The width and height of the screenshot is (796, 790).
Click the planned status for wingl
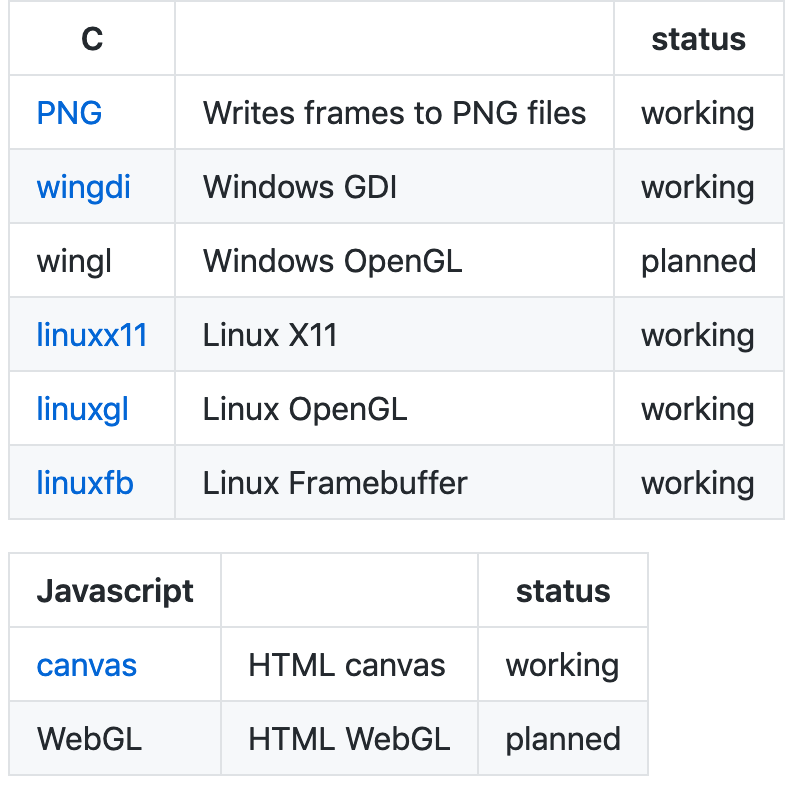click(x=699, y=262)
